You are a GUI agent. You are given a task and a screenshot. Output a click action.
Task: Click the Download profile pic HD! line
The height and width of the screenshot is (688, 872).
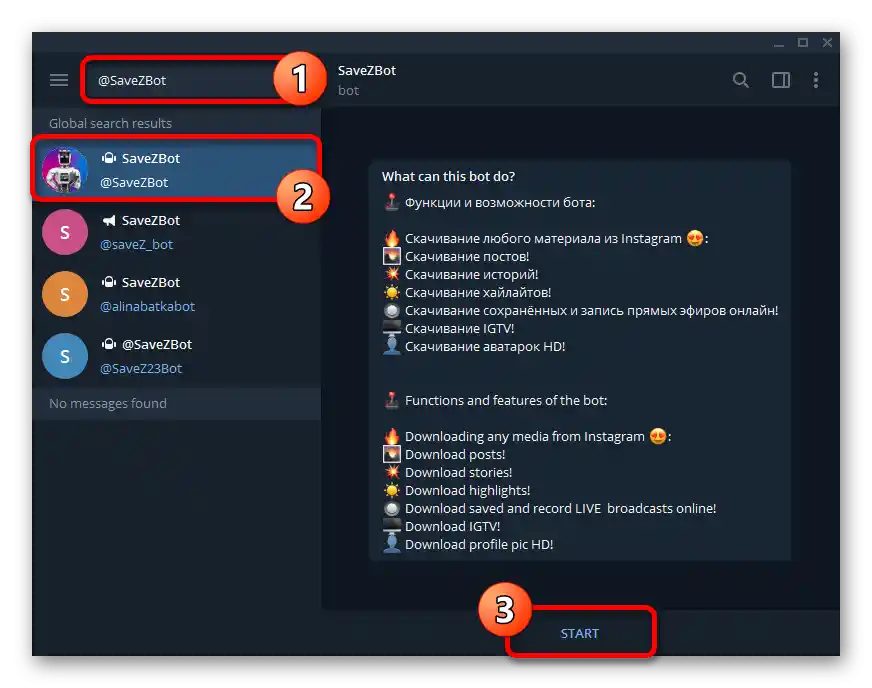(x=479, y=545)
